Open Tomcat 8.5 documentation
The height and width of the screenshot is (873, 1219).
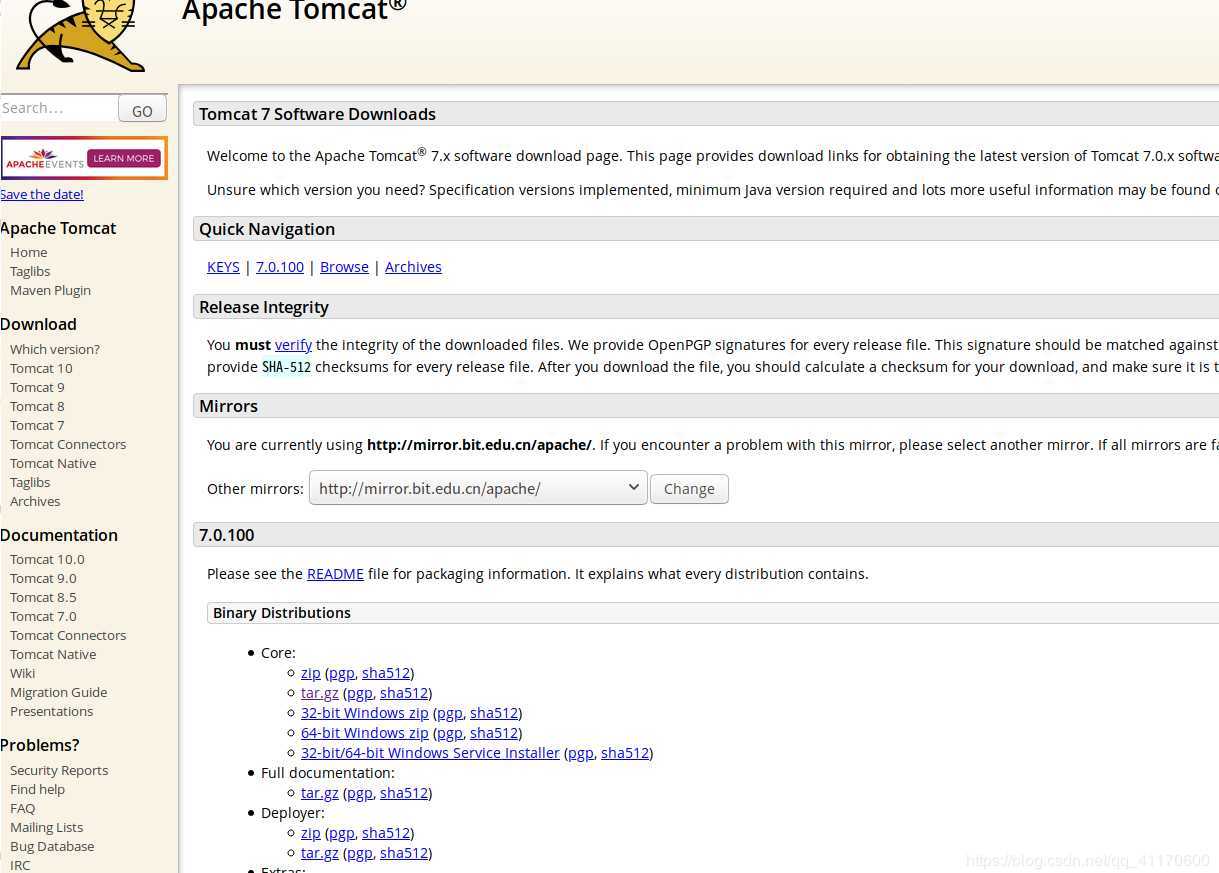[43, 597]
